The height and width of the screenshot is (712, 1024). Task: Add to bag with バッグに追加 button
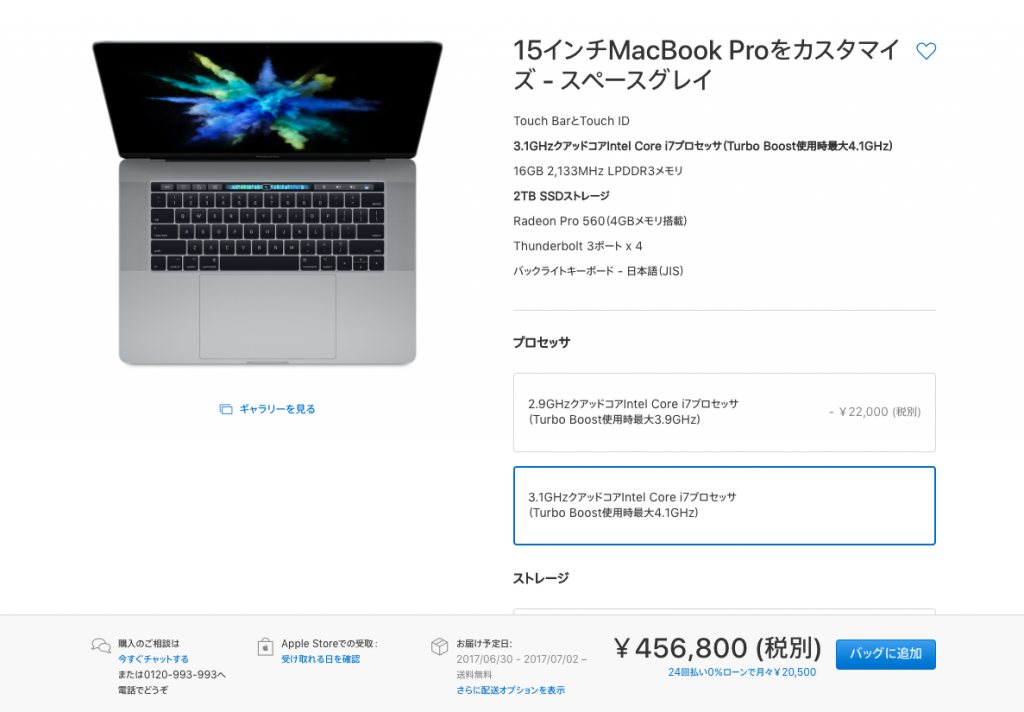click(x=886, y=654)
